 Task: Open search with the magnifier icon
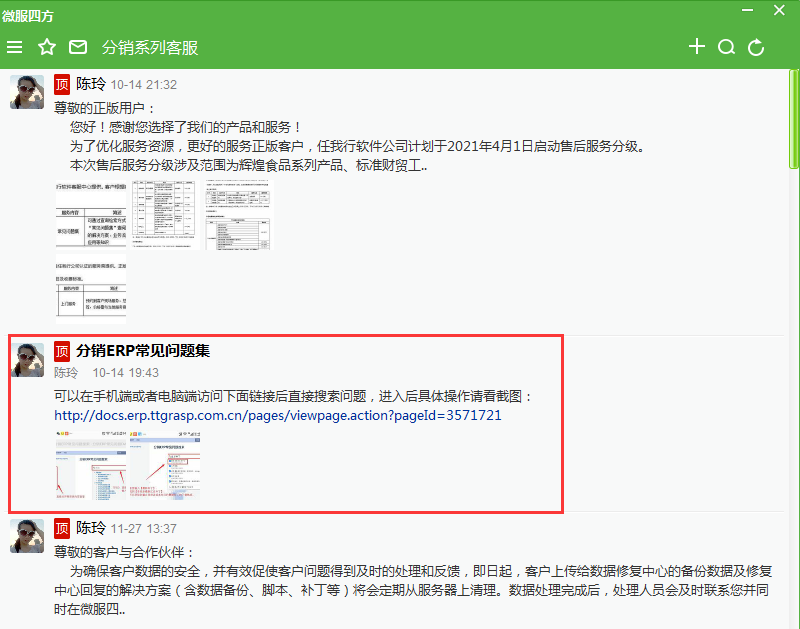coord(726,46)
